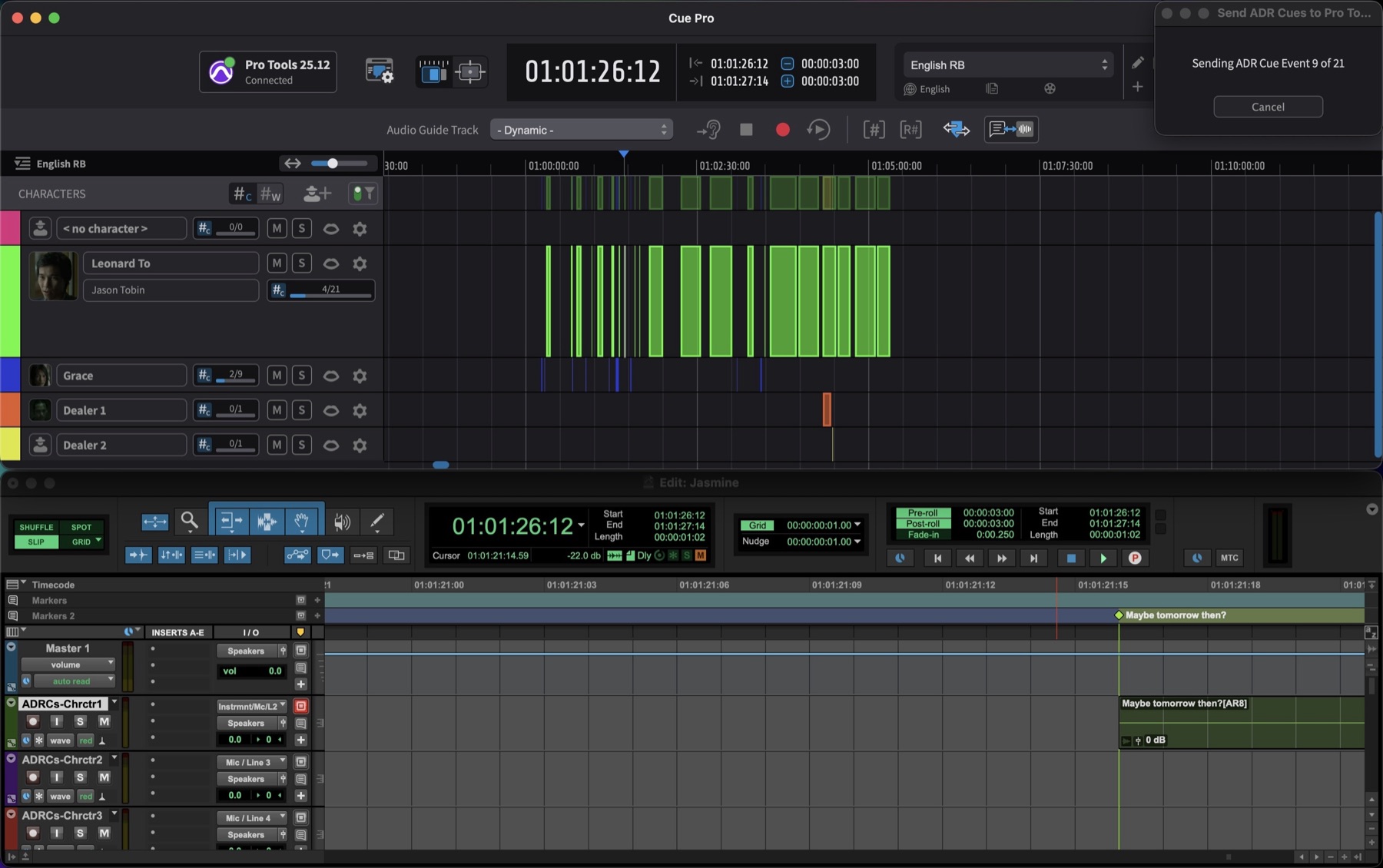Solo the Dealer 2 character
This screenshot has height=868, width=1383.
point(302,446)
